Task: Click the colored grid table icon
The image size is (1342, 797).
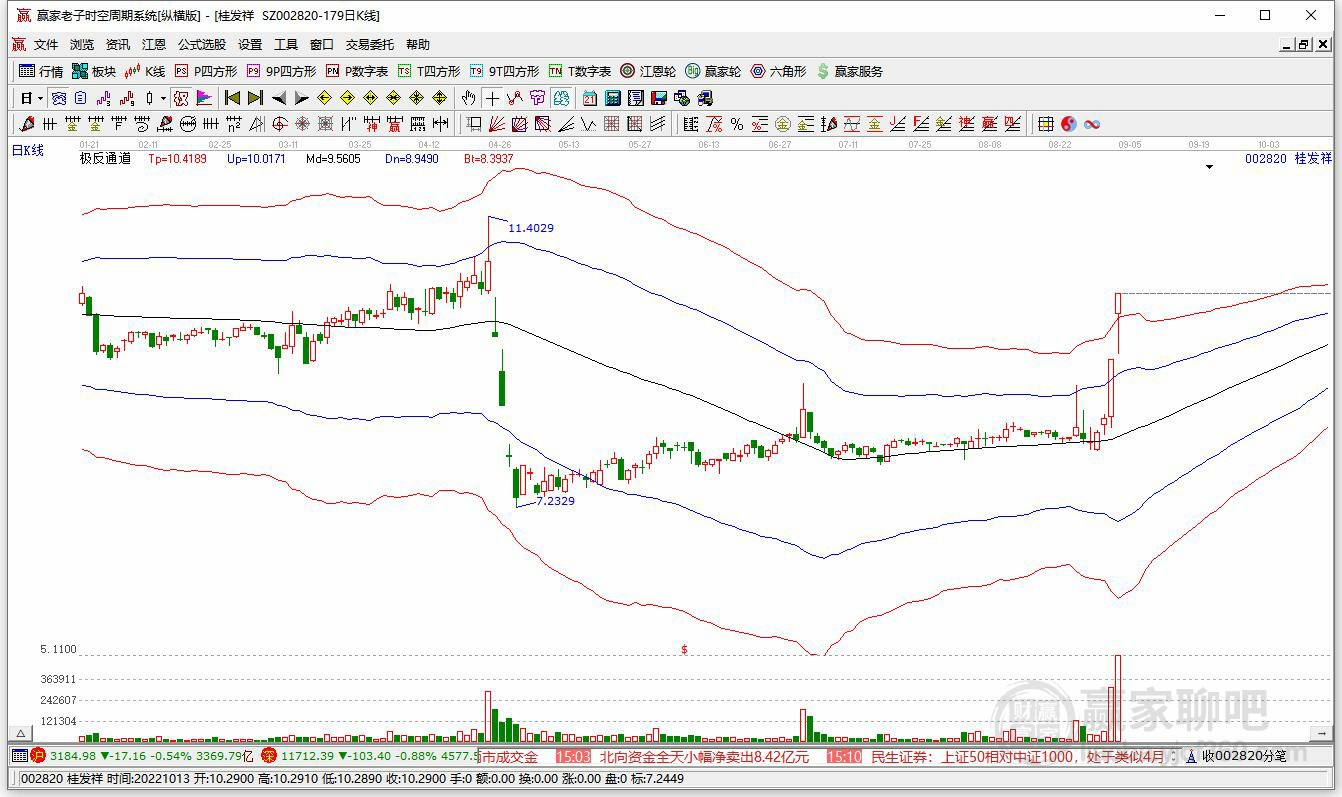Action: [1045, 124]
